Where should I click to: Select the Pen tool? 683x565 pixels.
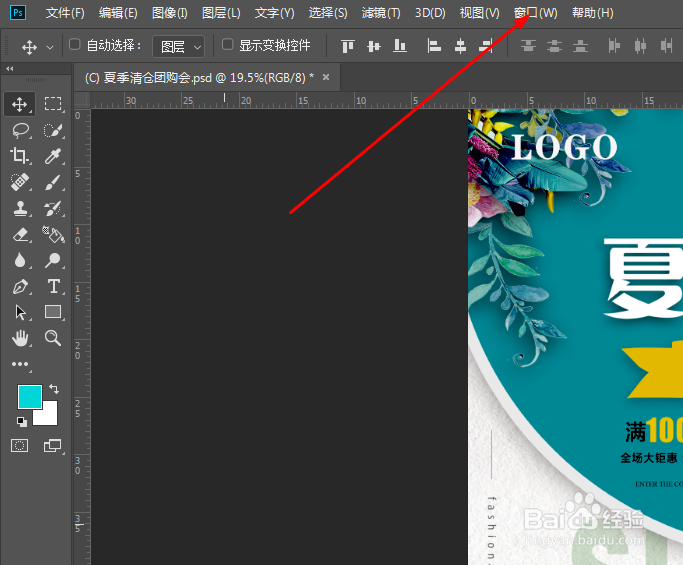click(20, 286)
